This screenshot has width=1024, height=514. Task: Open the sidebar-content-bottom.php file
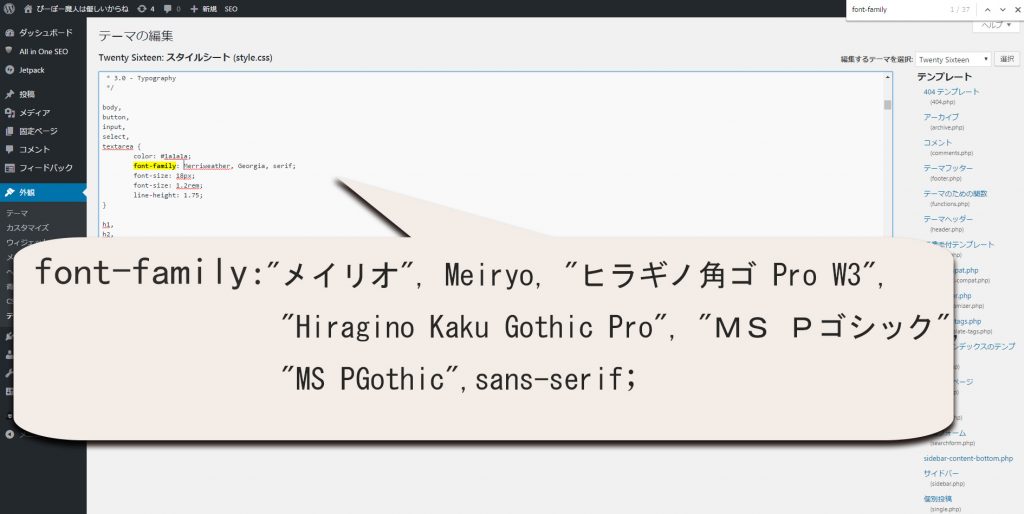click(968, 458)
